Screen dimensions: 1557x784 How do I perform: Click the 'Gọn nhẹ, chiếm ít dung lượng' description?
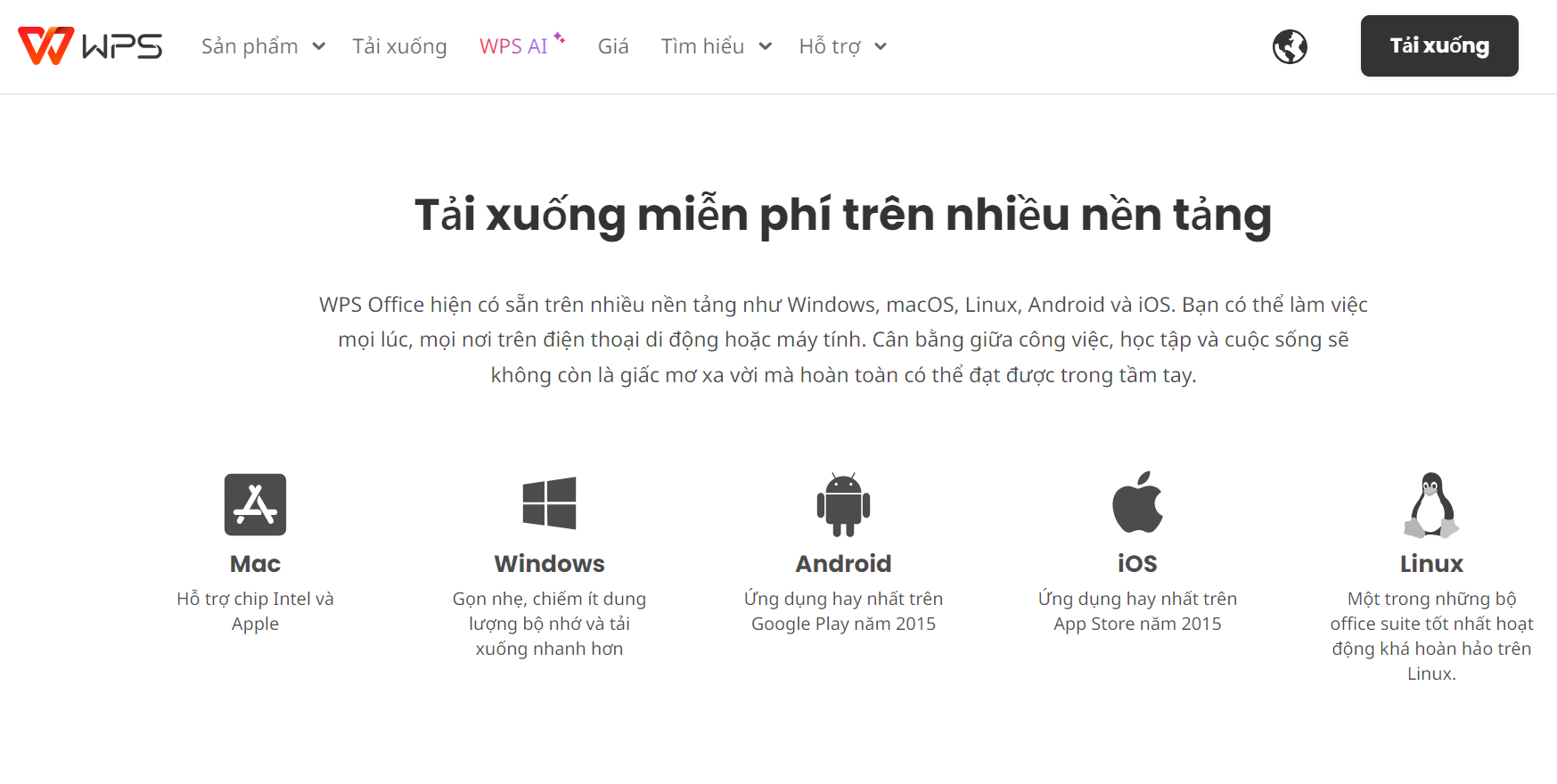click(x=549, y=624)
